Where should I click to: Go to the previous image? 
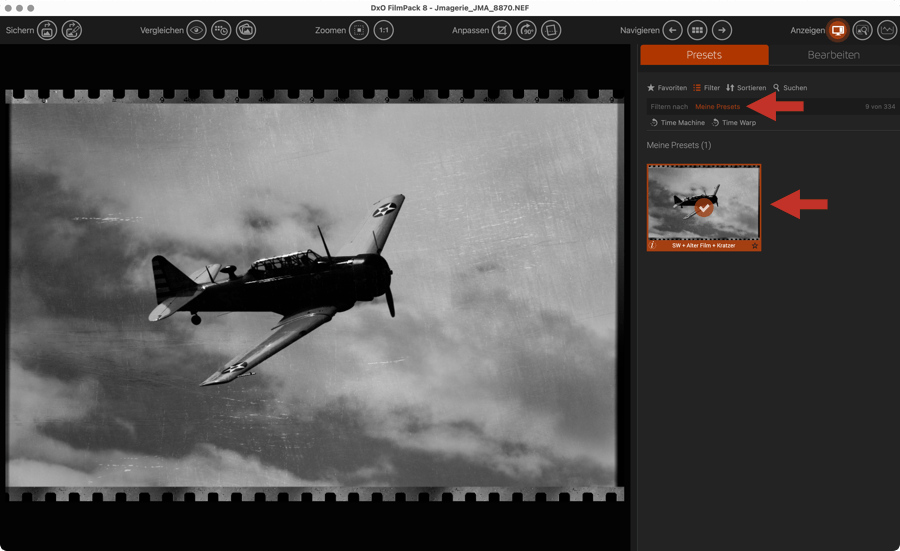pos(672,31)
